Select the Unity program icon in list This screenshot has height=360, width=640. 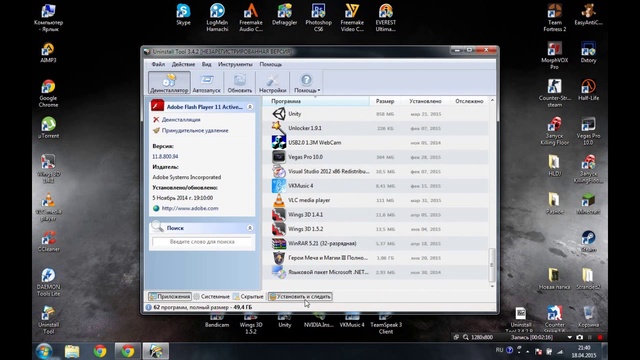(x=279, y=114)
